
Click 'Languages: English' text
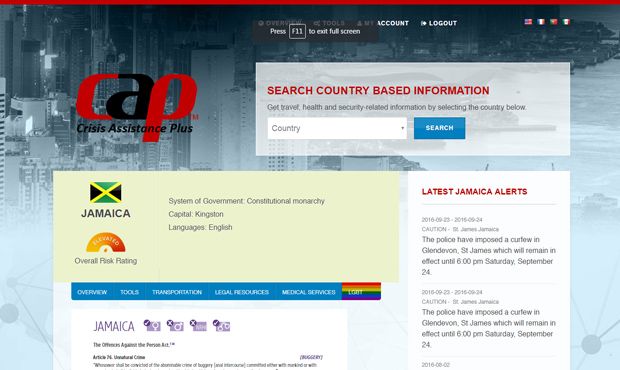tap(200, 227)
